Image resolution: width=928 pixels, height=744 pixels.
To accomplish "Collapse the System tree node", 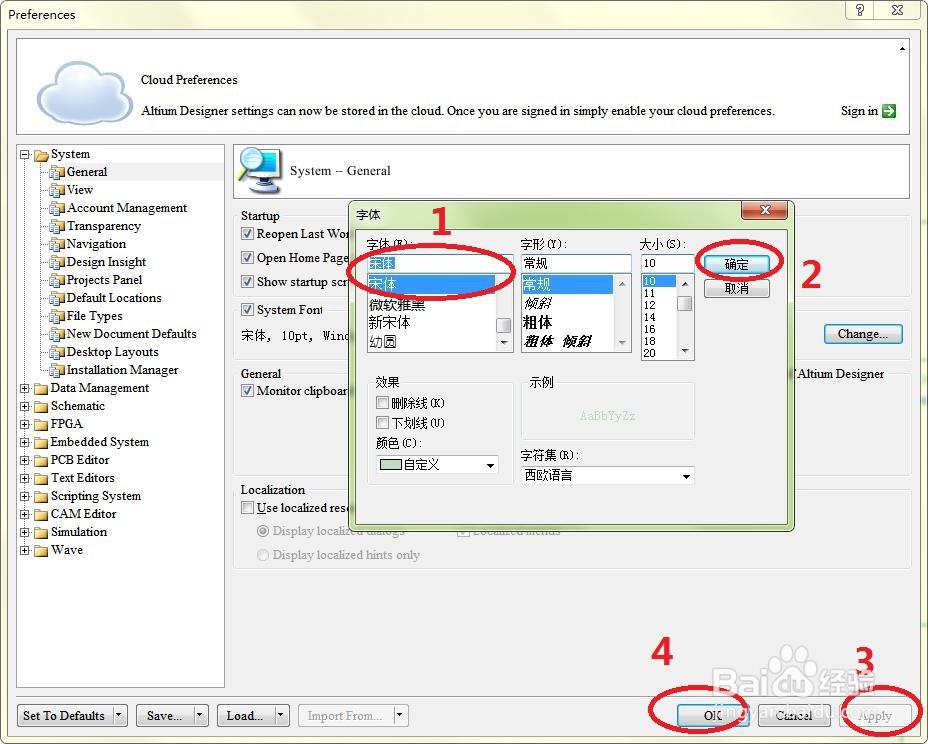I will tap(25, 154).
